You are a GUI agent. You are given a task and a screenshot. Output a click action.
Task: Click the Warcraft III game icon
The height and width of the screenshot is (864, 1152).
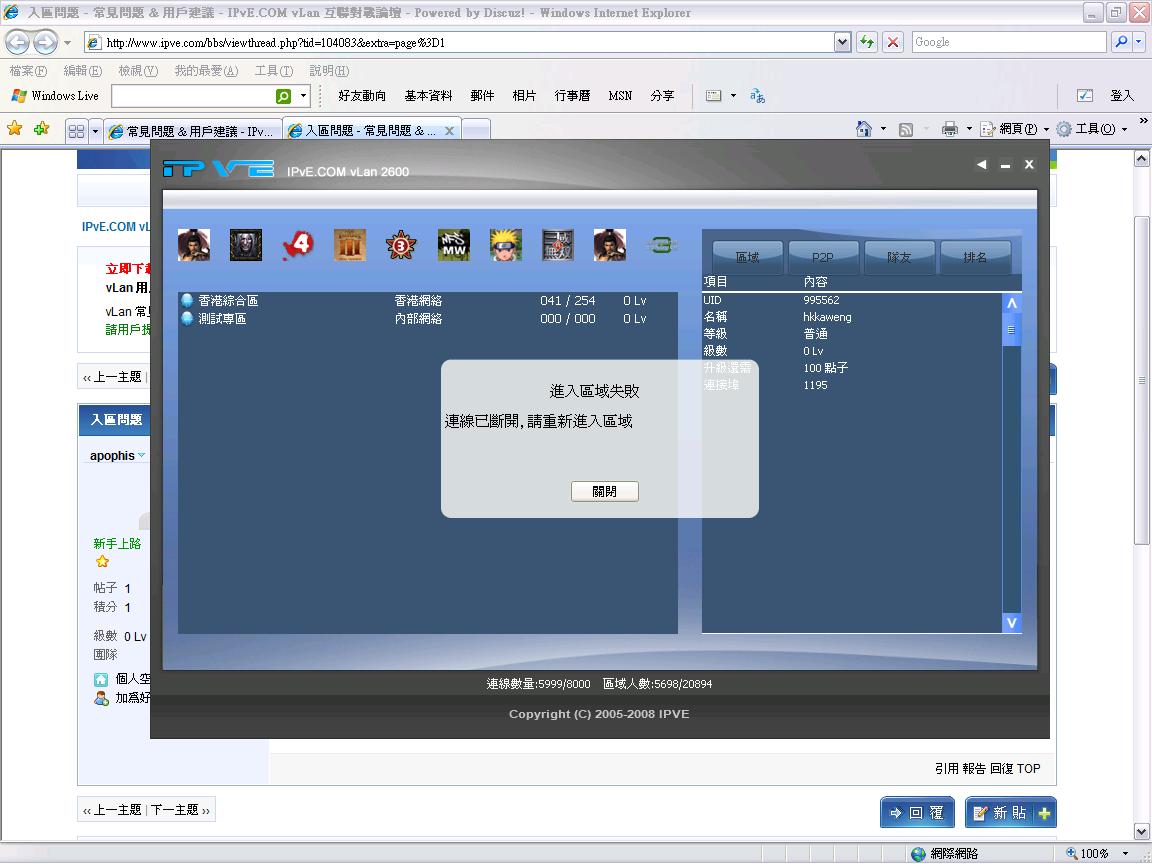pos(245,245)
